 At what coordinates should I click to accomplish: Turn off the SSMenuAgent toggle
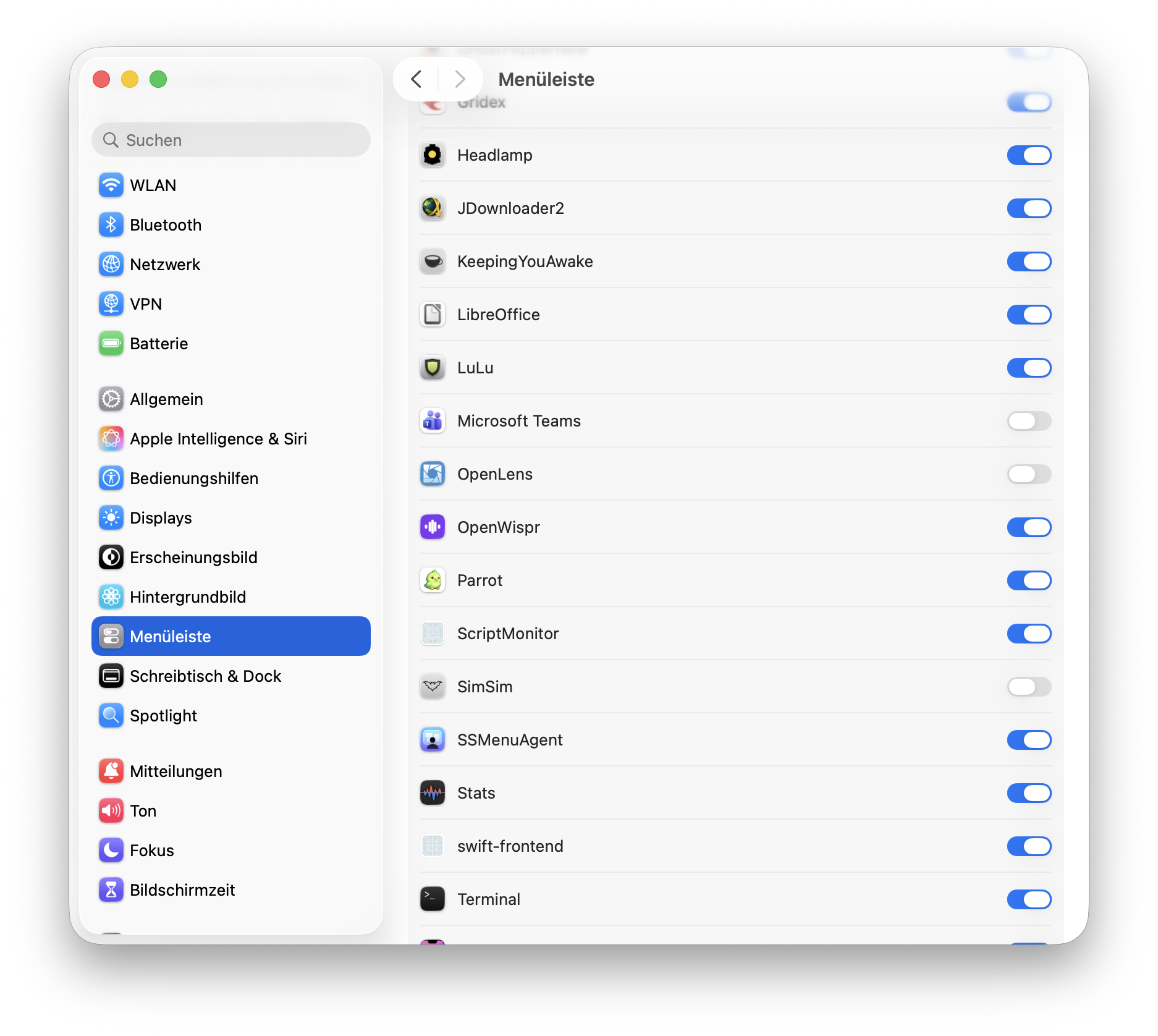(x=1029, y=740)
